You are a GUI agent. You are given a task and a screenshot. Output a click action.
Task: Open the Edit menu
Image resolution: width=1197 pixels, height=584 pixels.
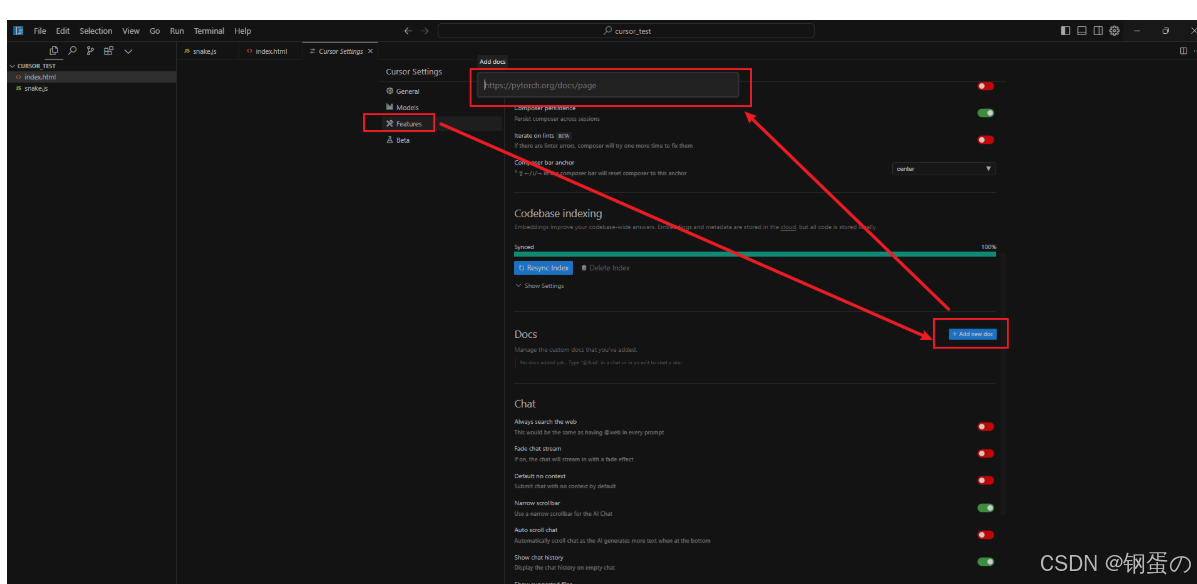[x=63, y=31]
